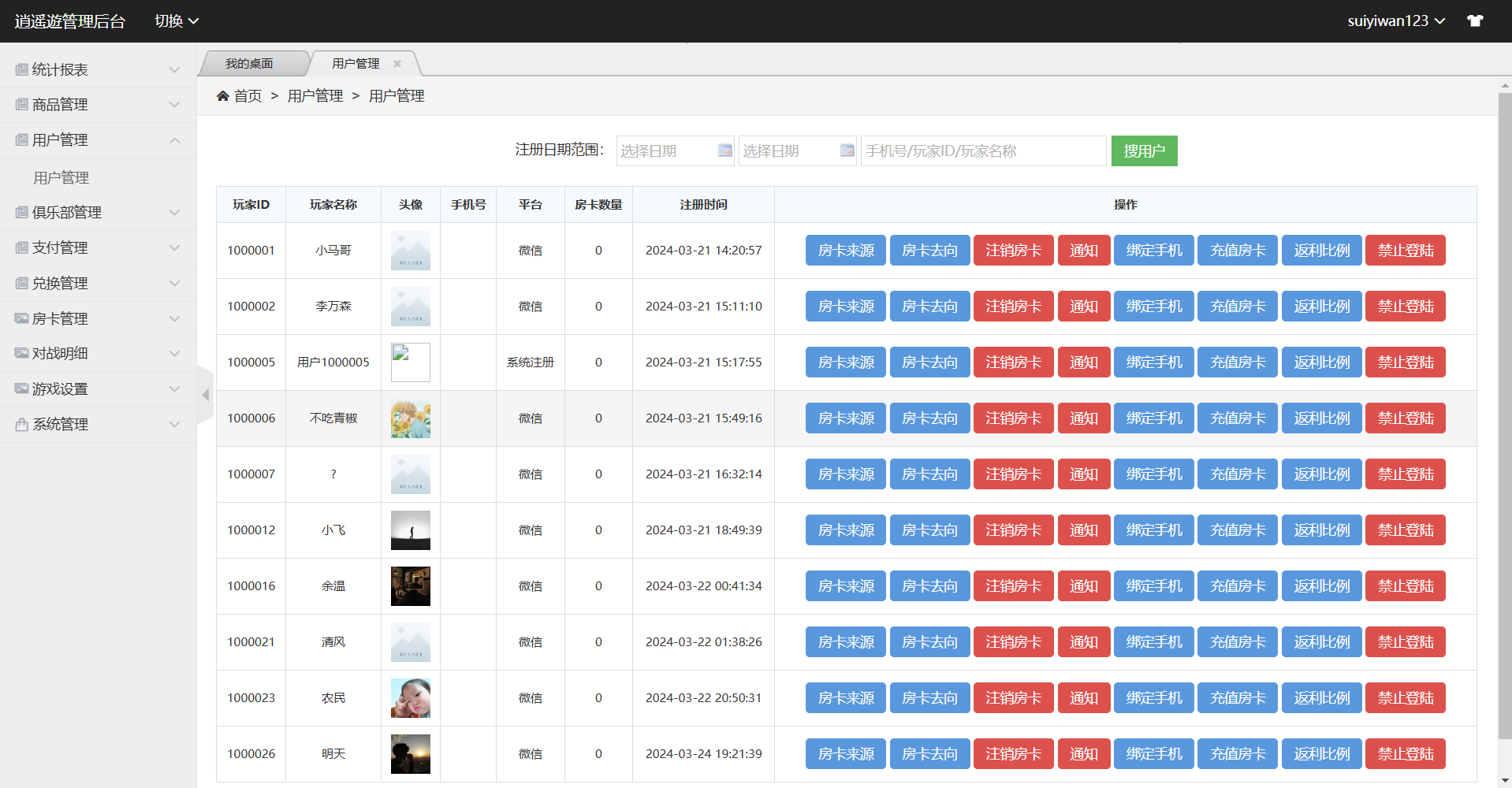The height and width of the screenshot is (788, 1512).
Task: Close the 用户管理 tab with X
Action: tap(397, 64)
